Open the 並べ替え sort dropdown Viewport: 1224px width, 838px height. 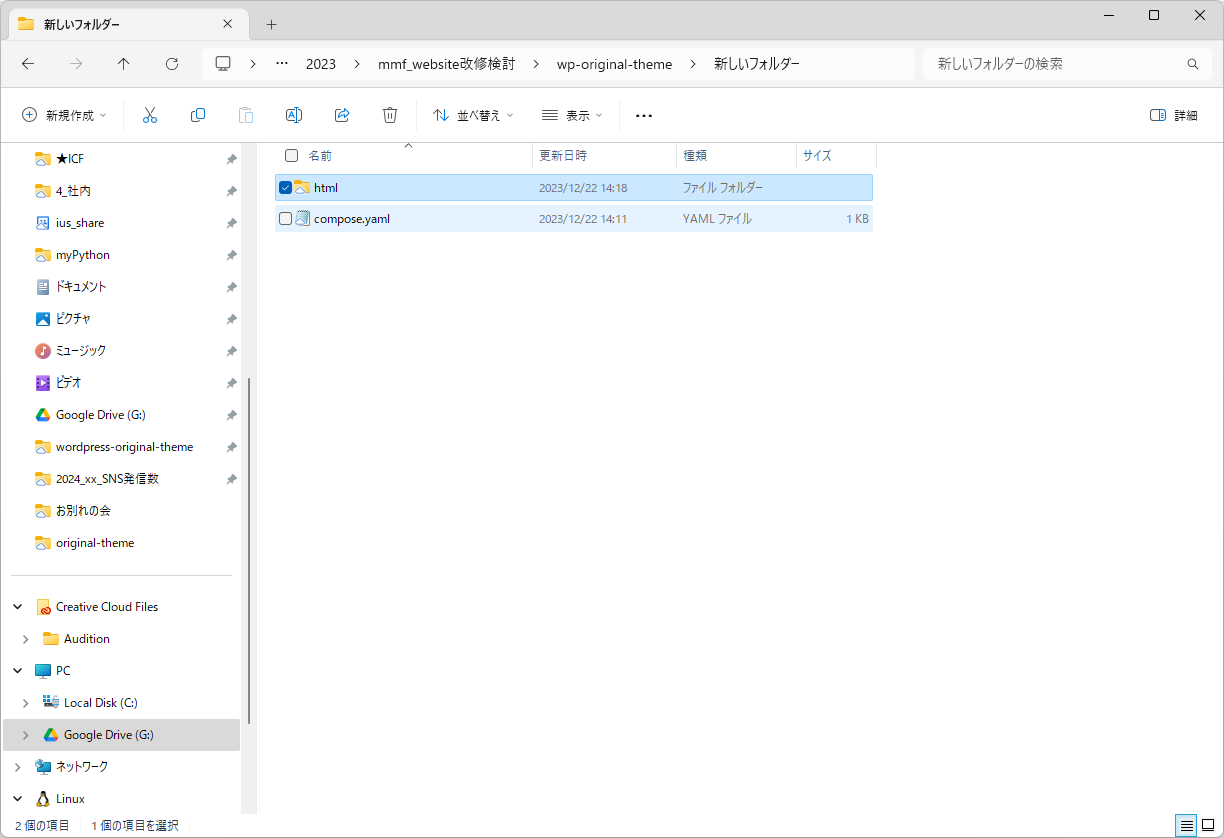tap(473, 115)
